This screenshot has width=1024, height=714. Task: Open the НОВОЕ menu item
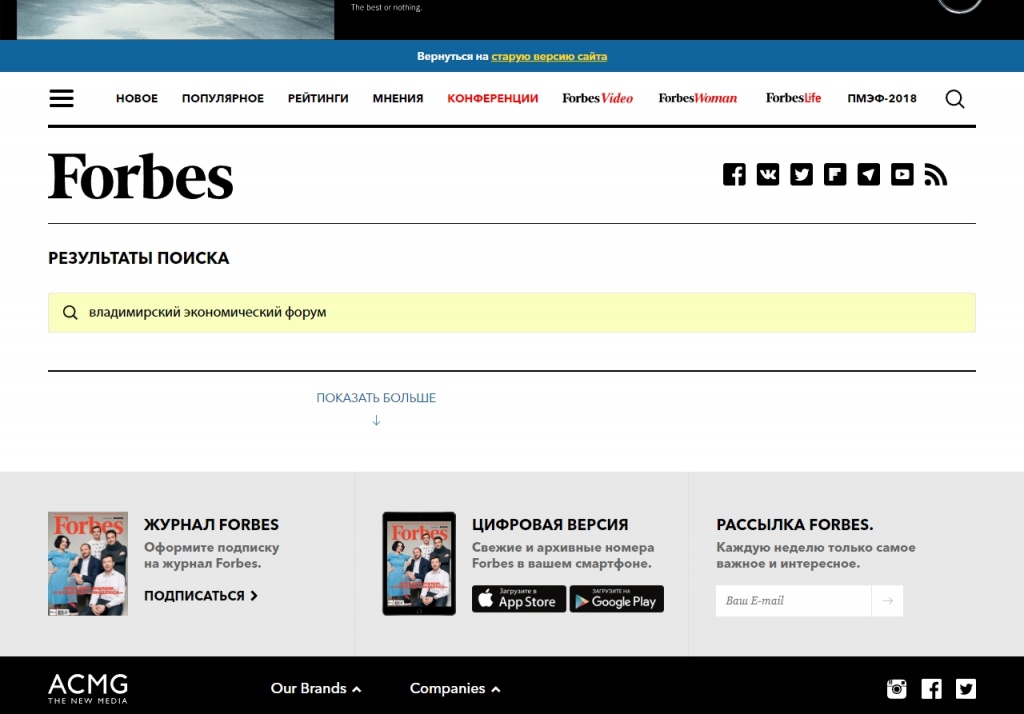click(137, 98)
